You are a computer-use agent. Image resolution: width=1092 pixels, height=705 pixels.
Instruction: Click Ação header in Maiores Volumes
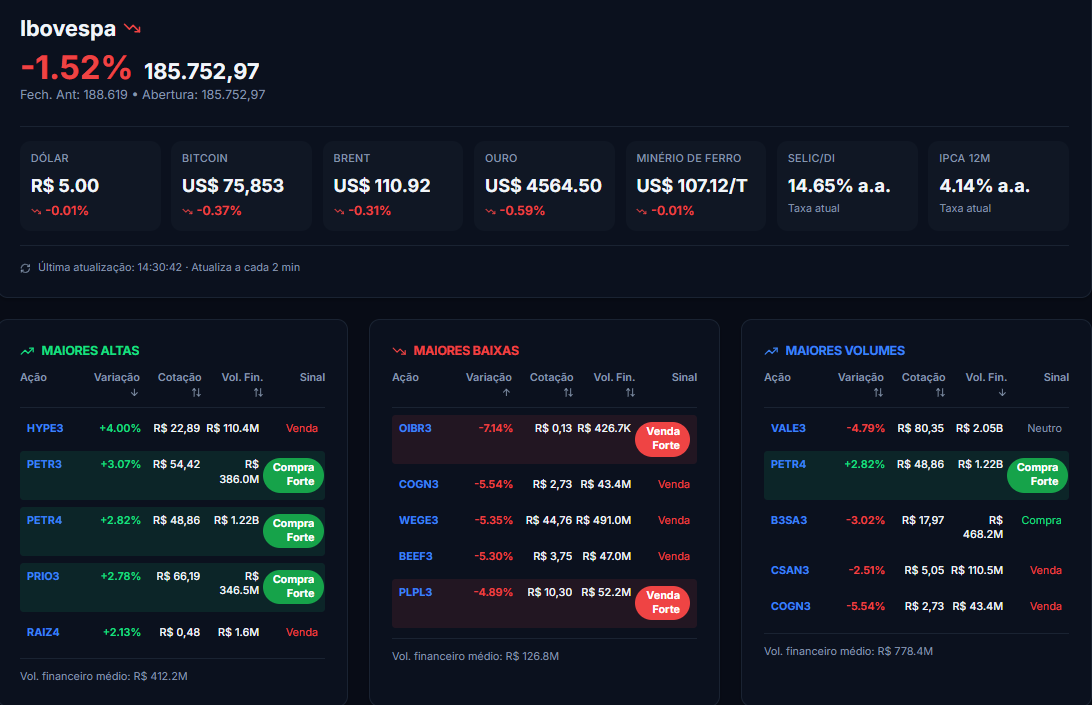[x=777, y=378]
